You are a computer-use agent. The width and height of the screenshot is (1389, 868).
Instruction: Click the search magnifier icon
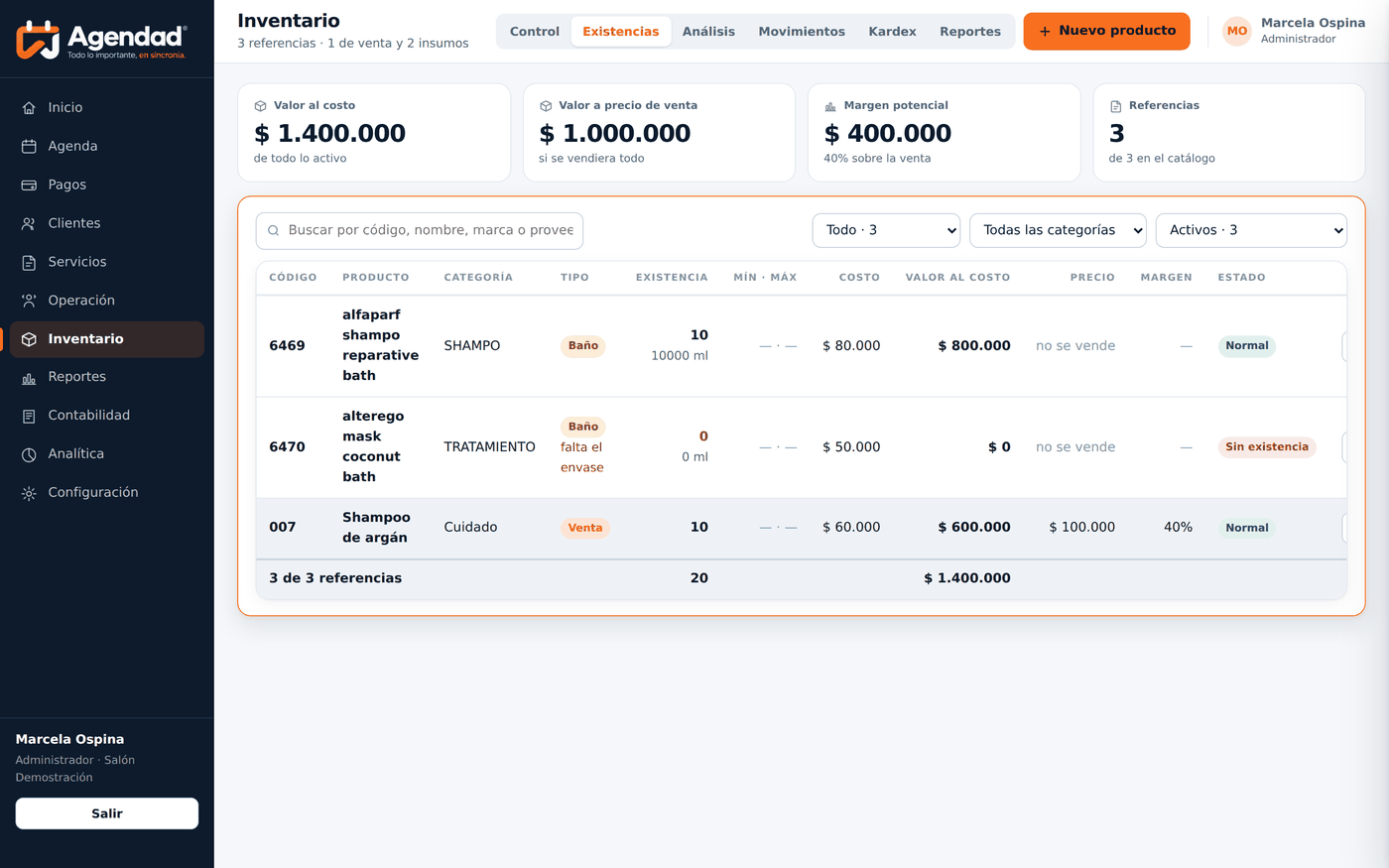[273, 230]
